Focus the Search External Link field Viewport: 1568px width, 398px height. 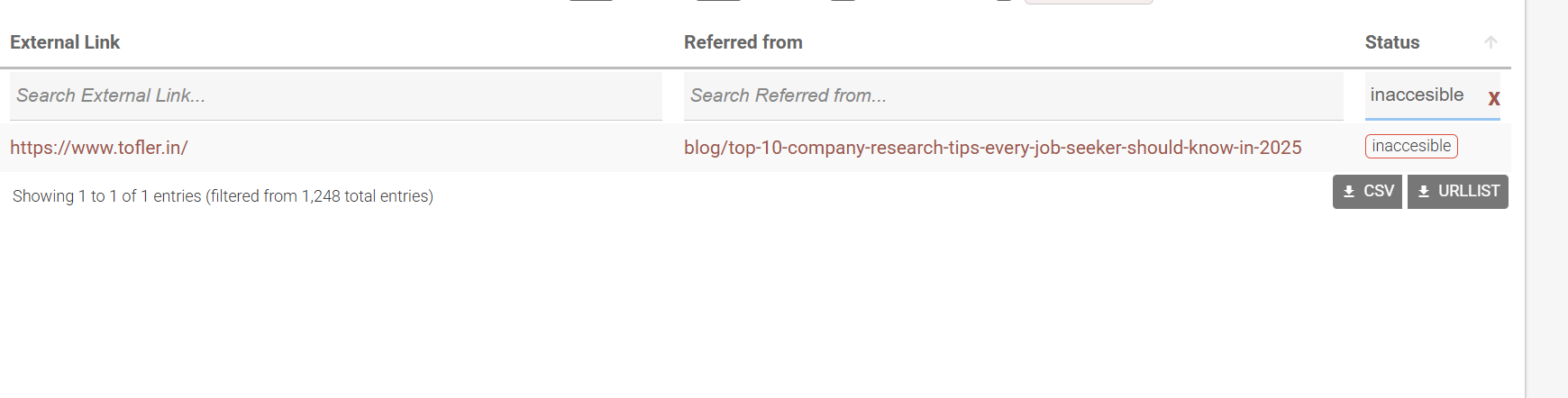tap(335, 95)
